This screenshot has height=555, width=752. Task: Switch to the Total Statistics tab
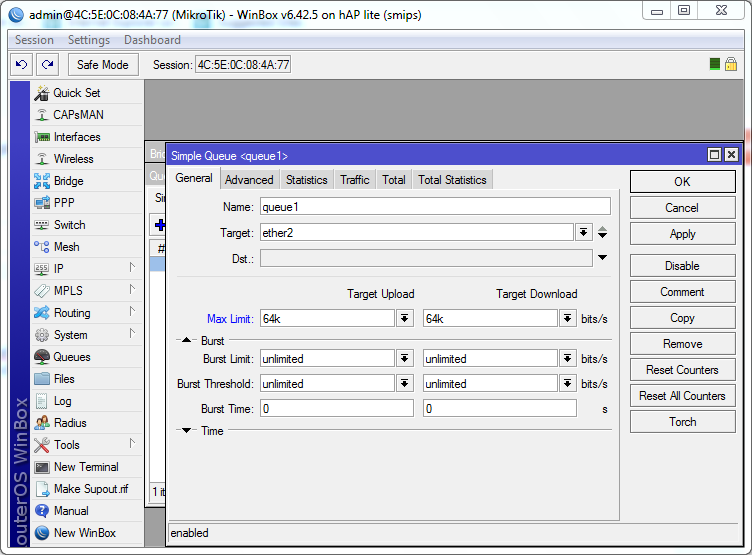(x=452, y=179)
